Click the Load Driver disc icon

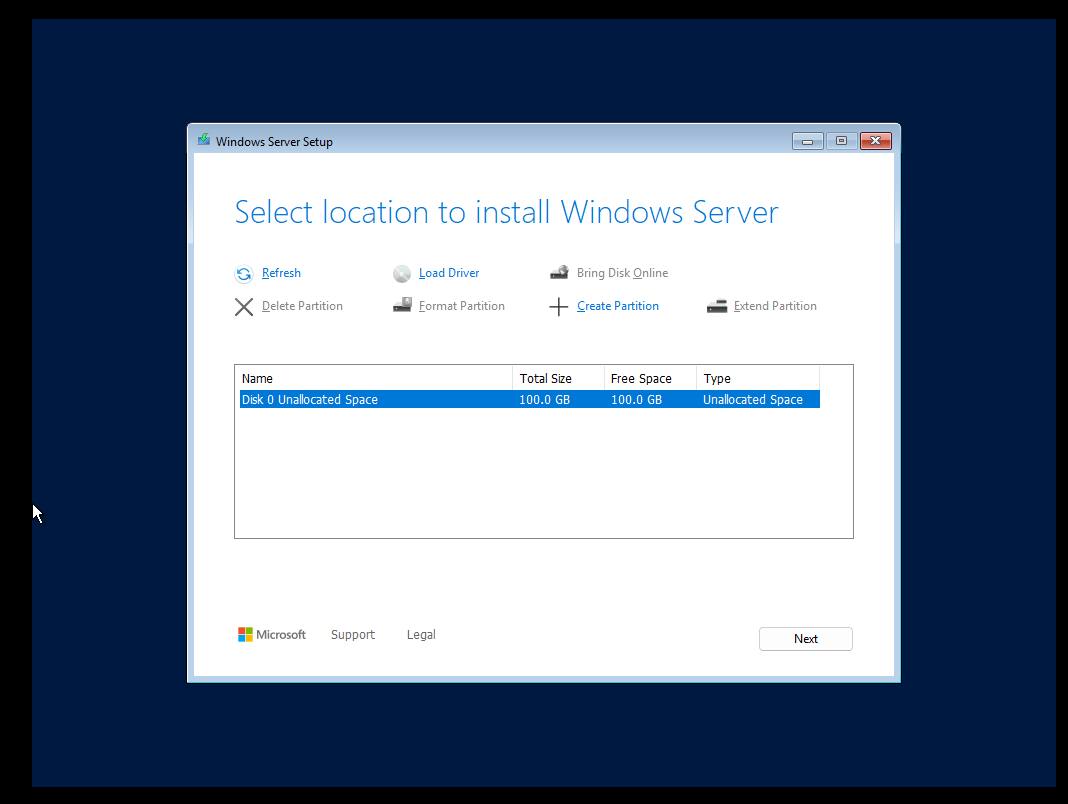pyautogui.click(x=402, y=274)
